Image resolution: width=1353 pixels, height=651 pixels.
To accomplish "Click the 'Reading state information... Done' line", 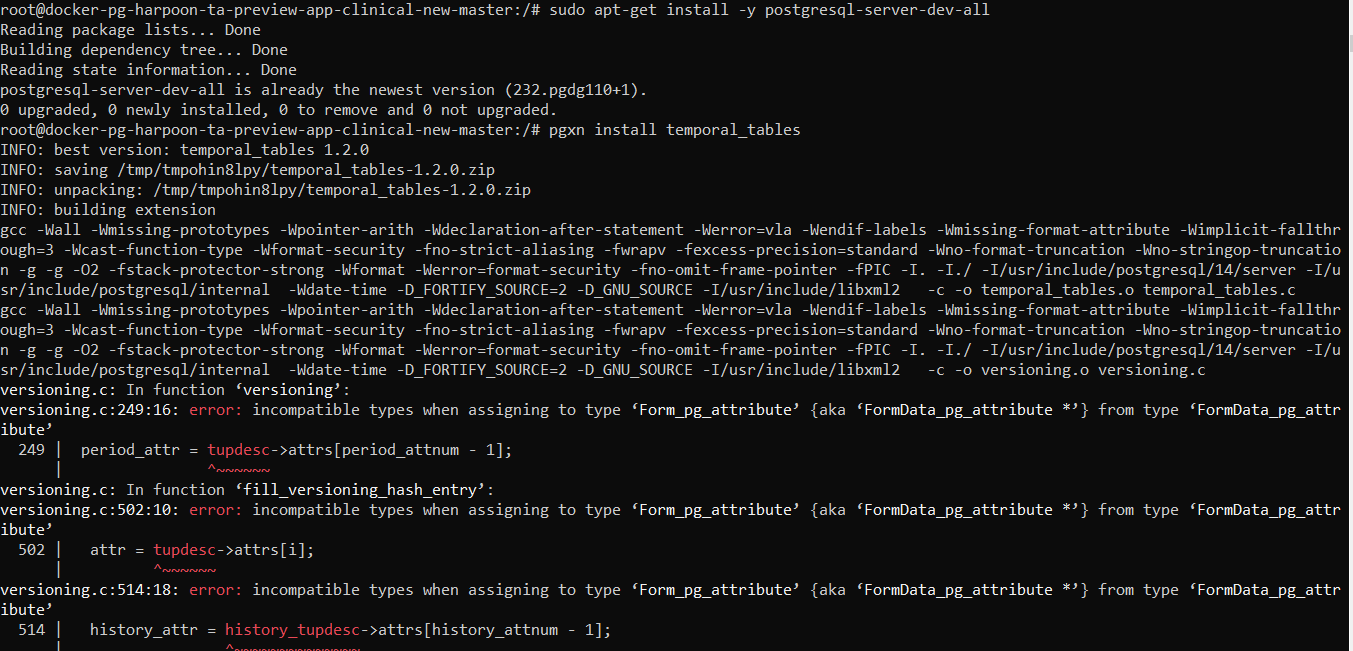I will (x=148, y=70).
